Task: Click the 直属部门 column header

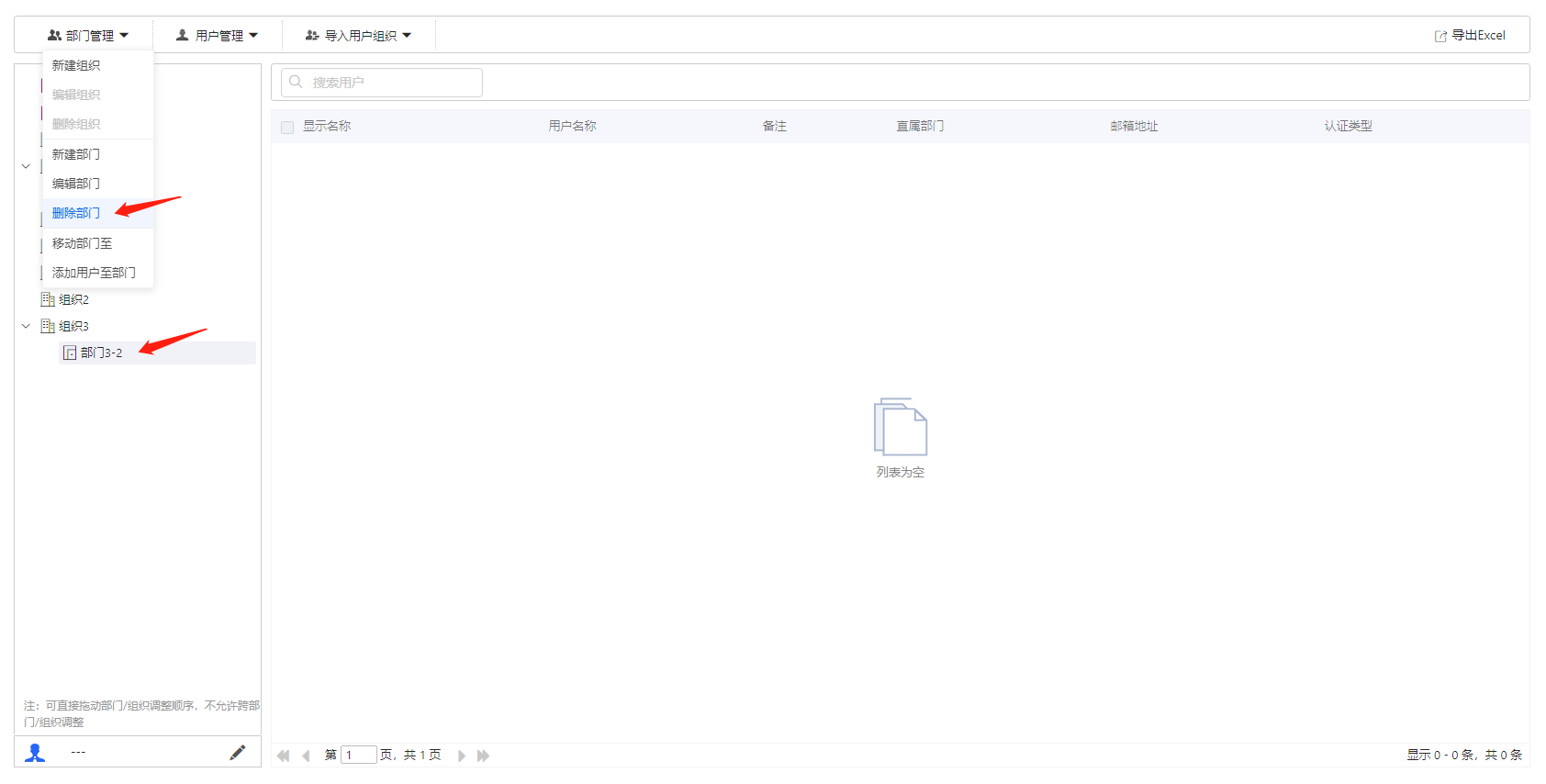Action: point(920,126)
